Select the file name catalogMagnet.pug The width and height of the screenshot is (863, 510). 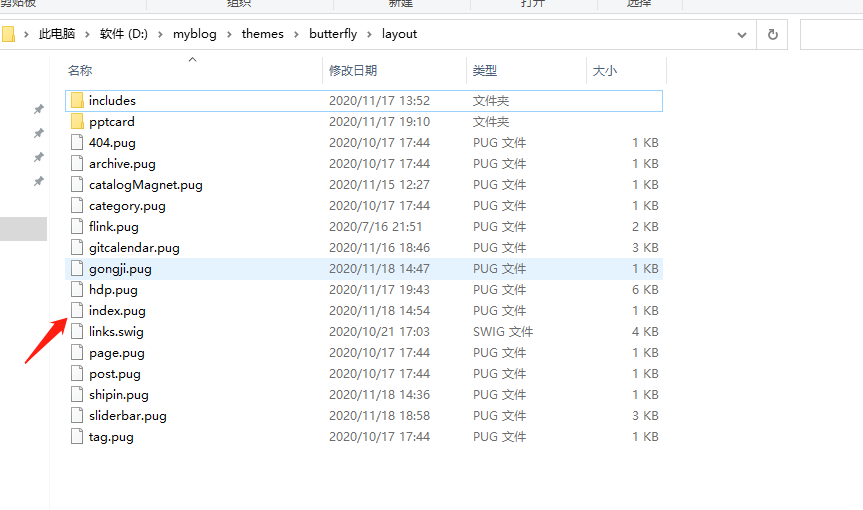pos(146,185)
